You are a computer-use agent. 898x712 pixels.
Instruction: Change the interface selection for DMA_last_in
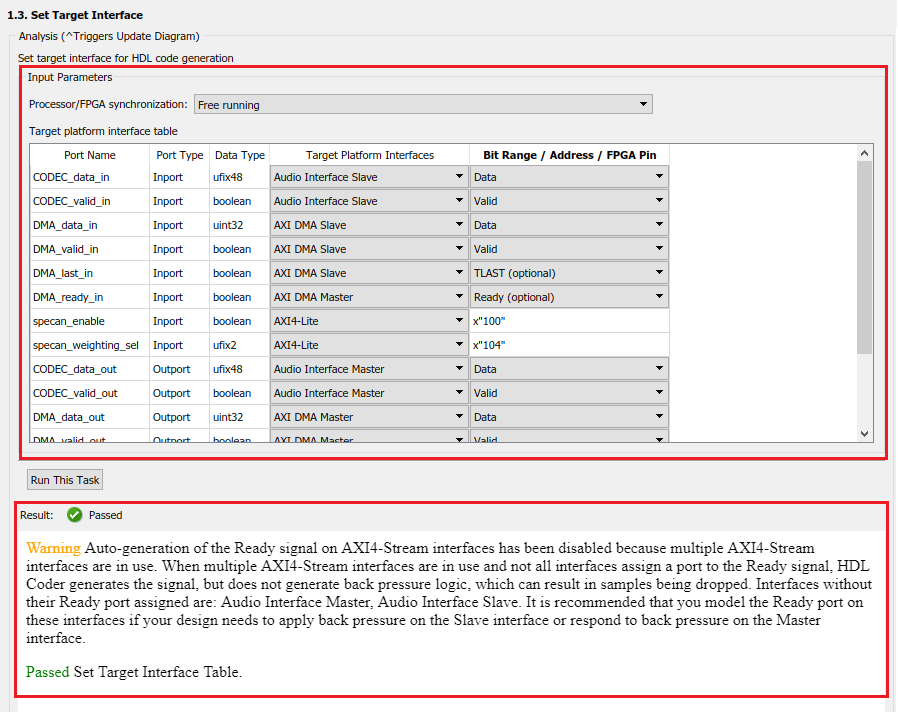458,273
